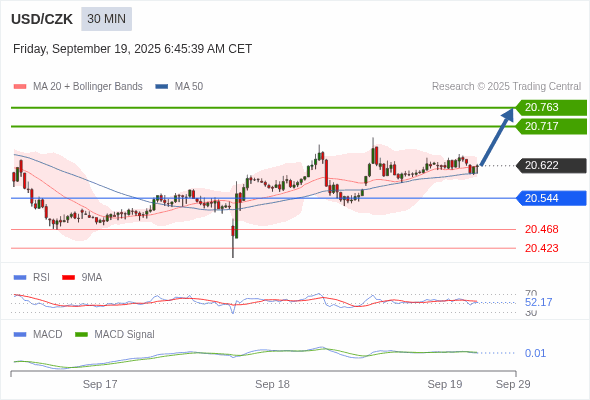
Task: Click the RSI legend swatch
Action: click(x=20, y=278)
